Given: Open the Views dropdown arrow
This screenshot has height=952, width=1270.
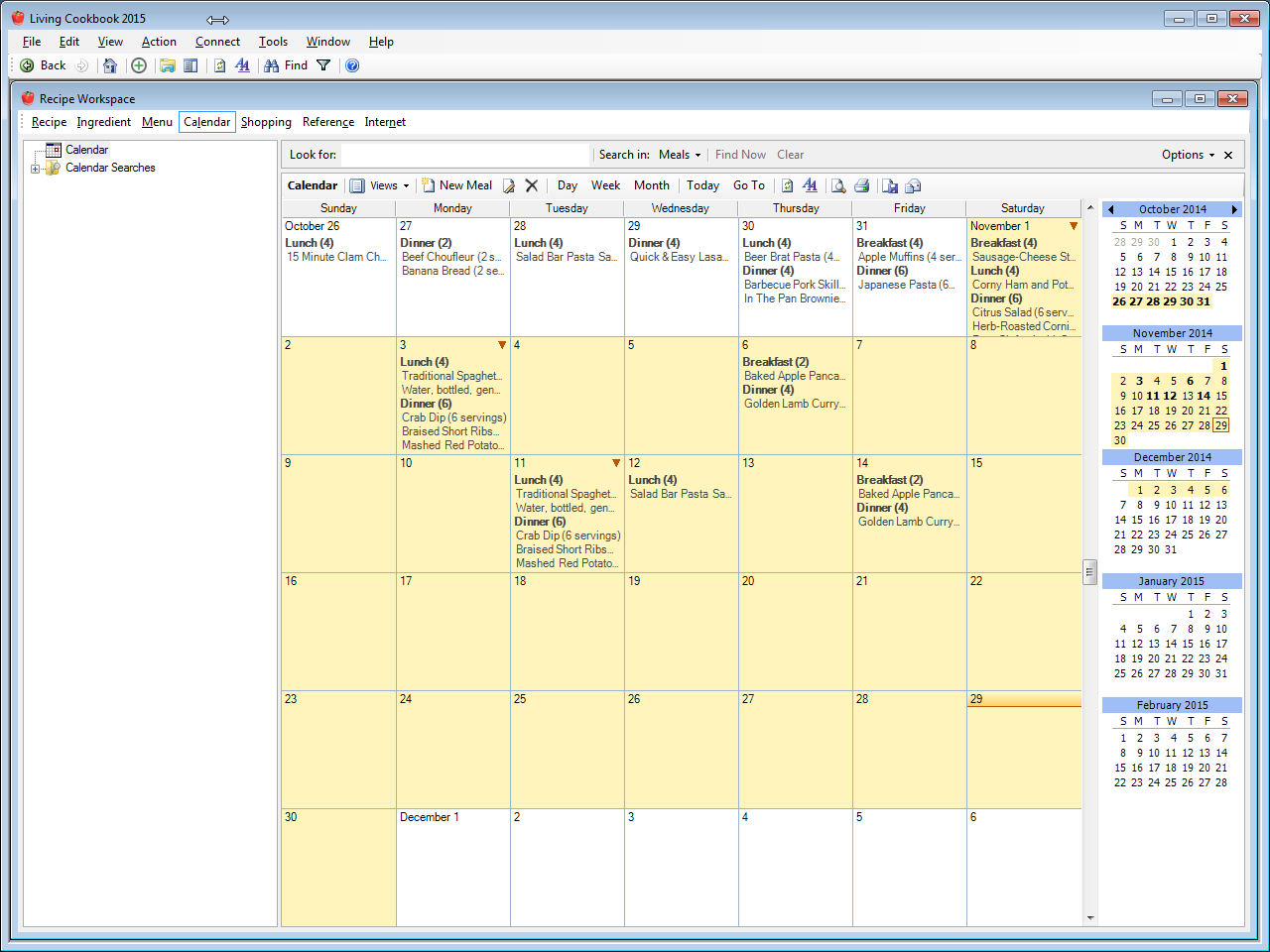Looking at the screenshot, I should point(406,185).
